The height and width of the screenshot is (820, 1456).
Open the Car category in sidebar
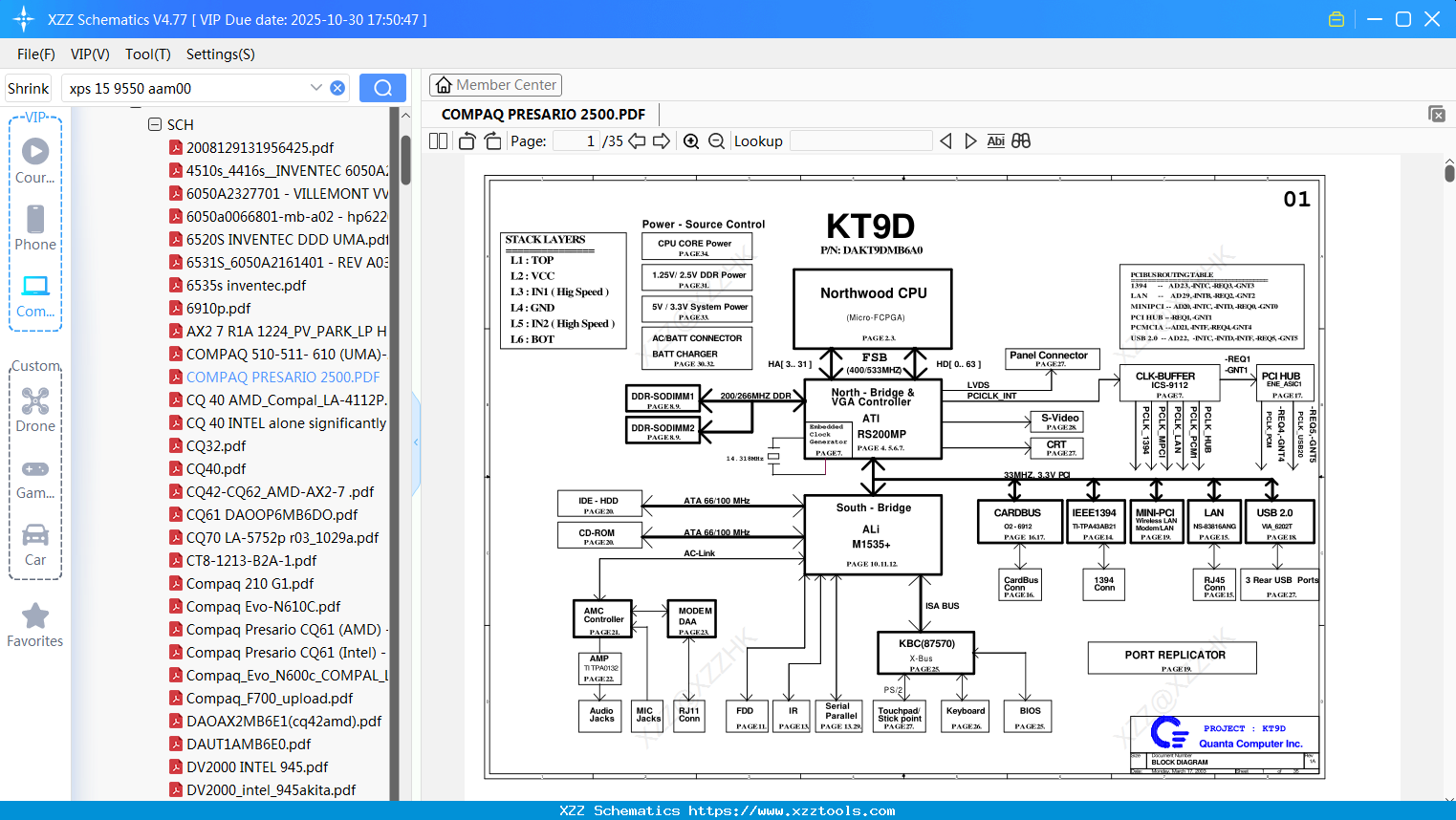pos(35,544)
